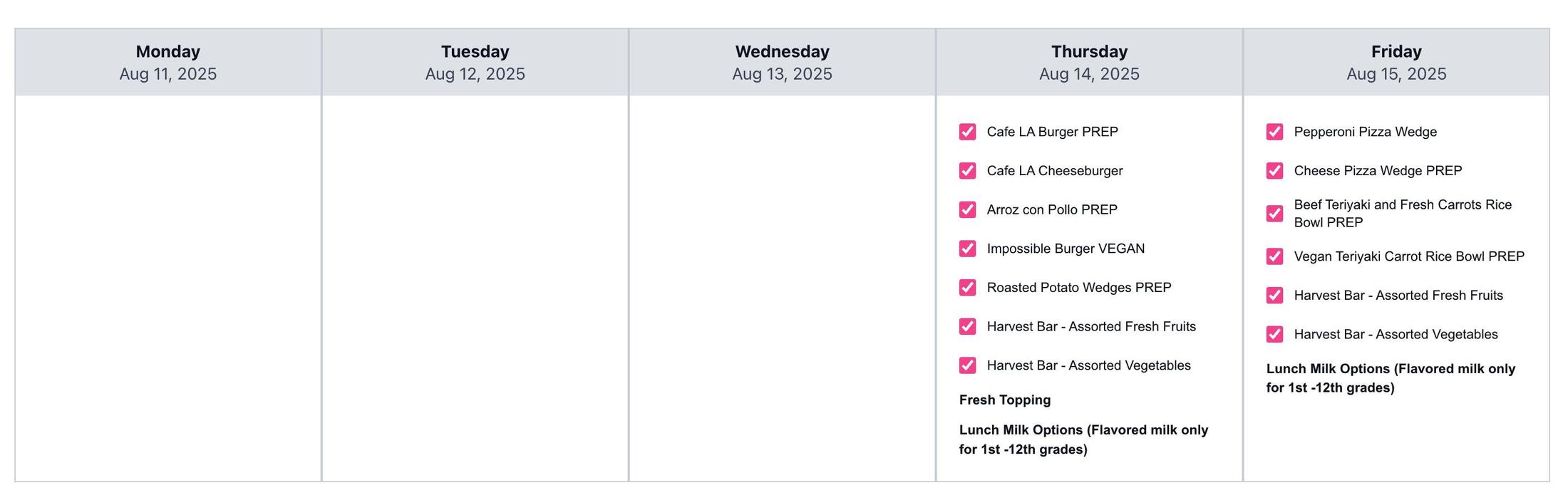The height and width of the screenshot is (495, 1568).
Task: Uncheck Beef Teriyaki and Fresh Carrots Rice Bowl
Action: (x=1274, y=214)
